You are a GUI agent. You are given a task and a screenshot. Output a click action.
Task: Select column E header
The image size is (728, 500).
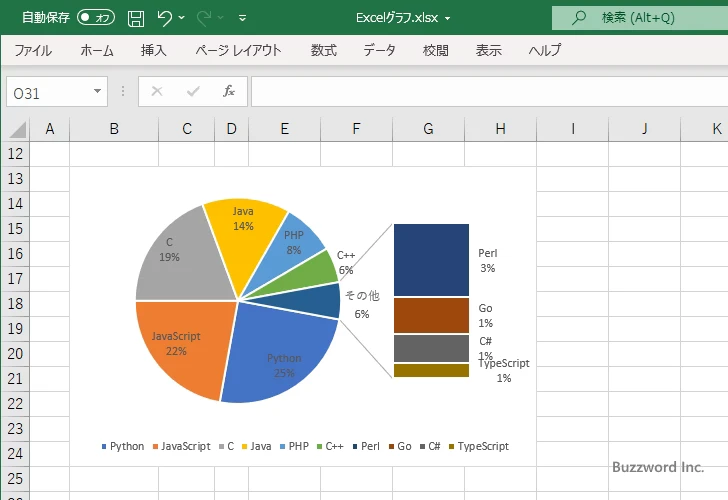[285, 129]
